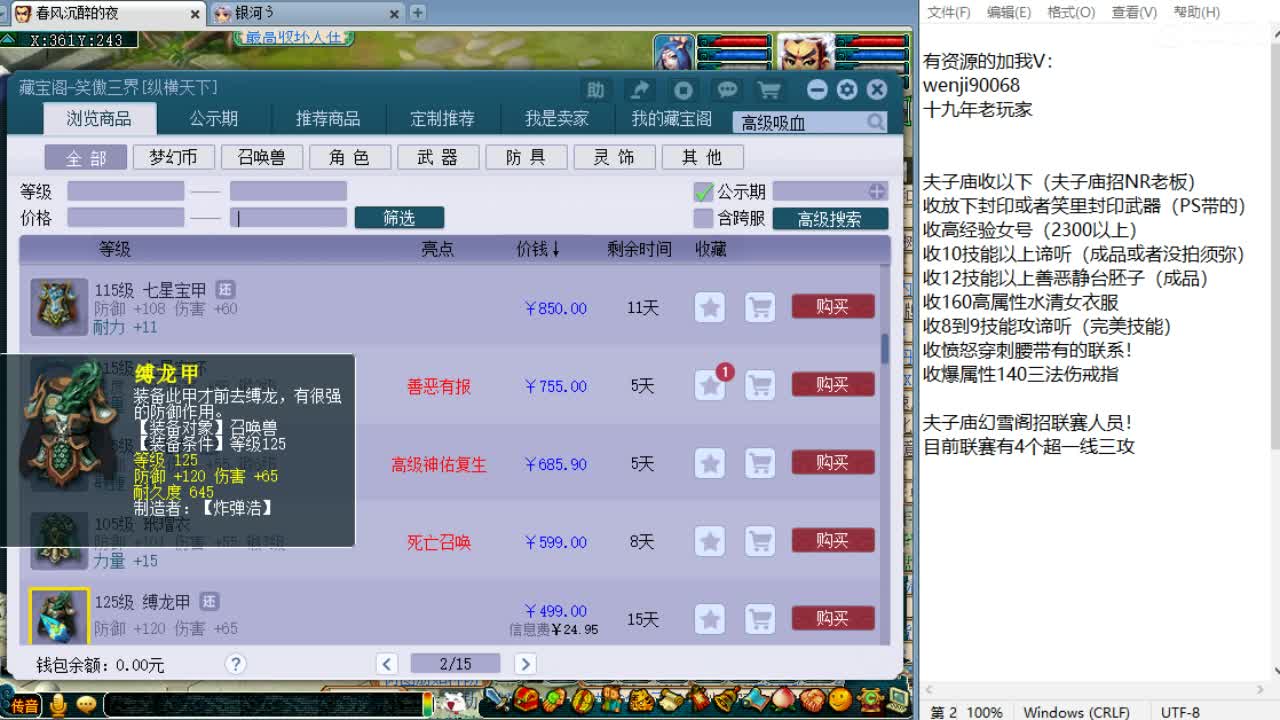Viewport: 1280px width, 720px height.
Task: Open the 文件(F) menu in Notepad
Action: tap(949, 12)
